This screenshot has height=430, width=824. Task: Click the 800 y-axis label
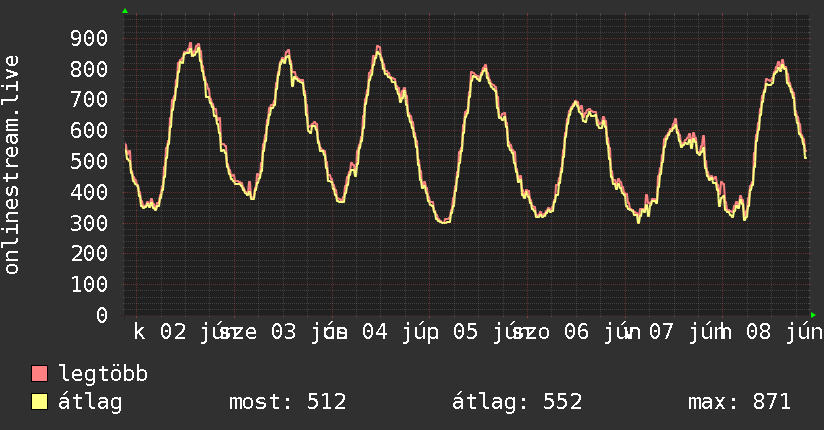coord(89,69)
